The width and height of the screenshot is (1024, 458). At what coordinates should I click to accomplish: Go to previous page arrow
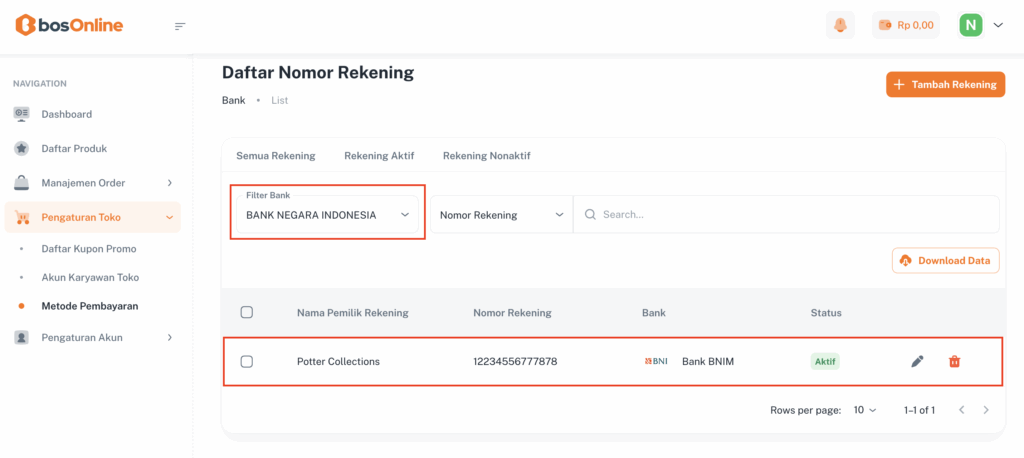click(961, 410)
